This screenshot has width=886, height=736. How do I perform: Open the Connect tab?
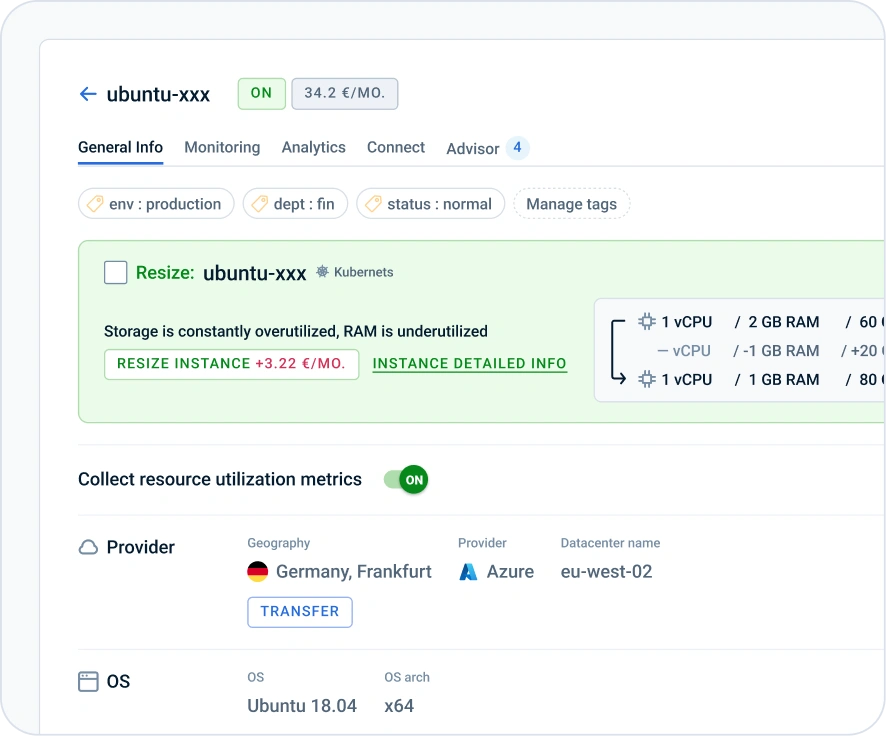click(396, 147)
